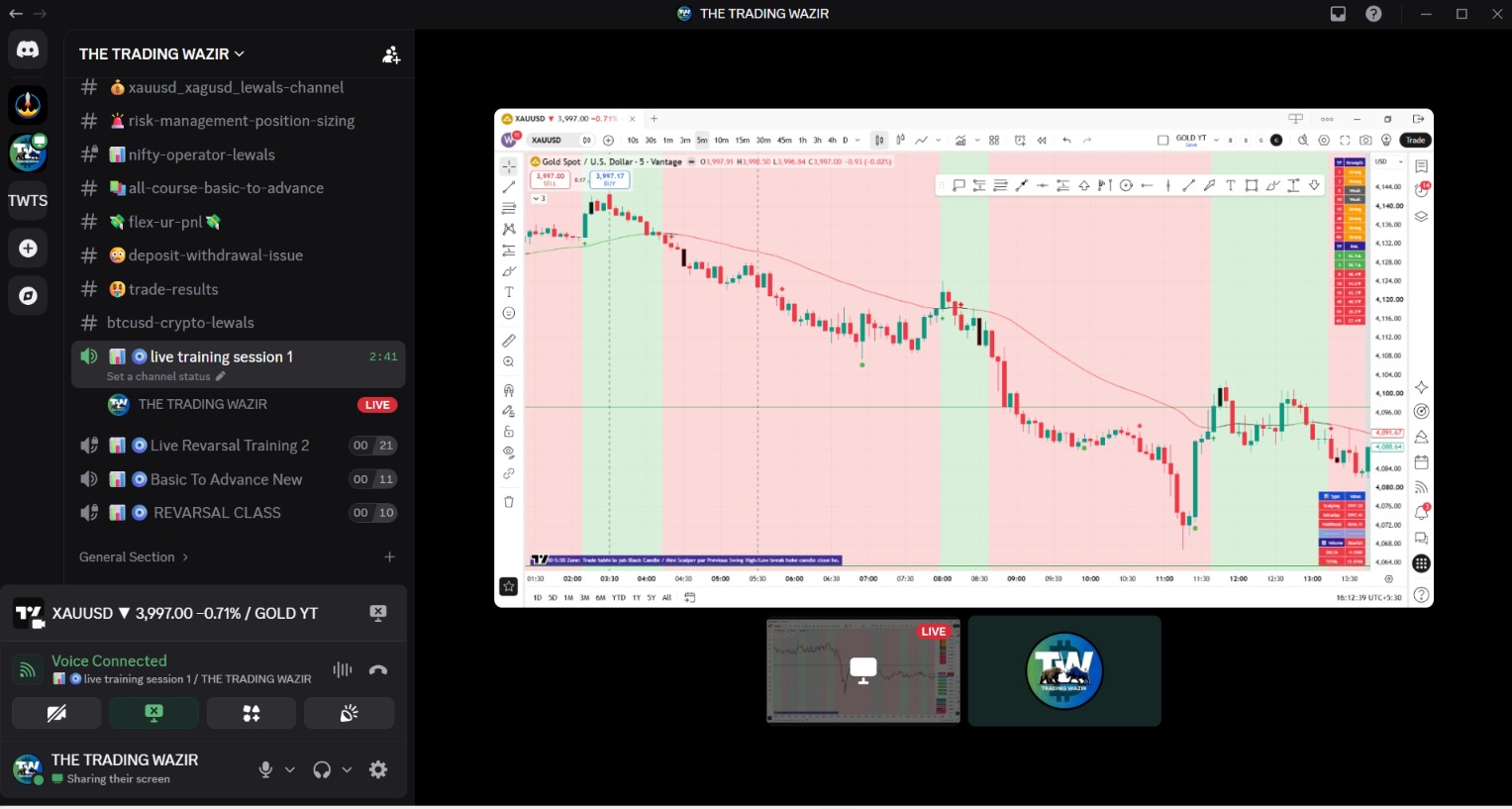Add a new server

coord(28,249)
